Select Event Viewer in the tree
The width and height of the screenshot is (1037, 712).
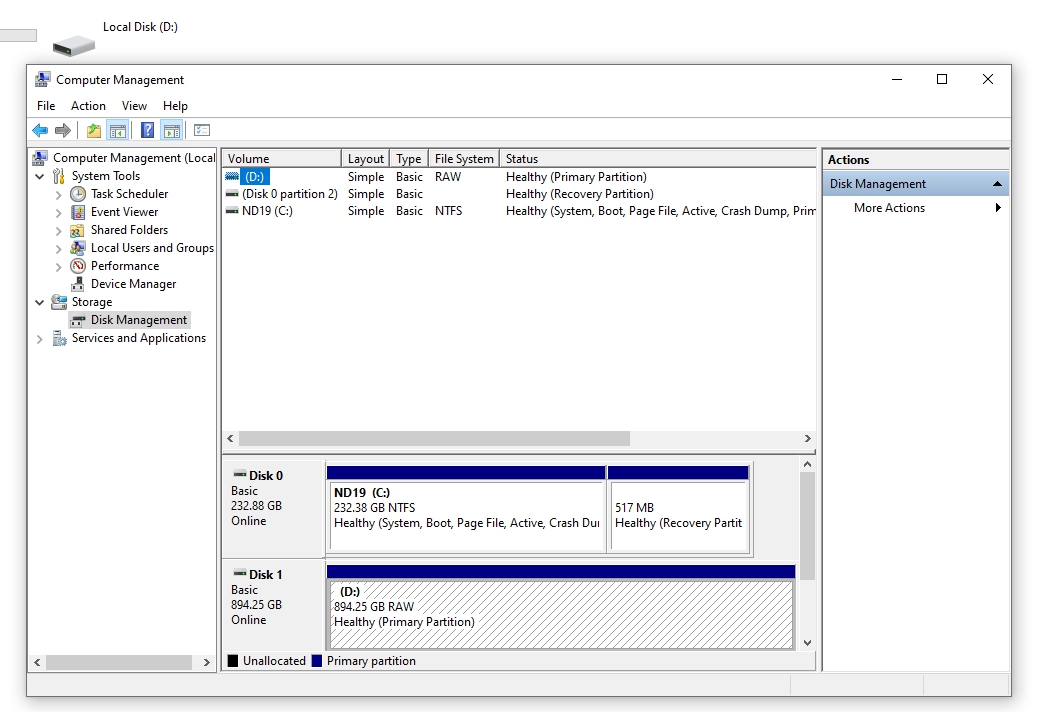124,212
